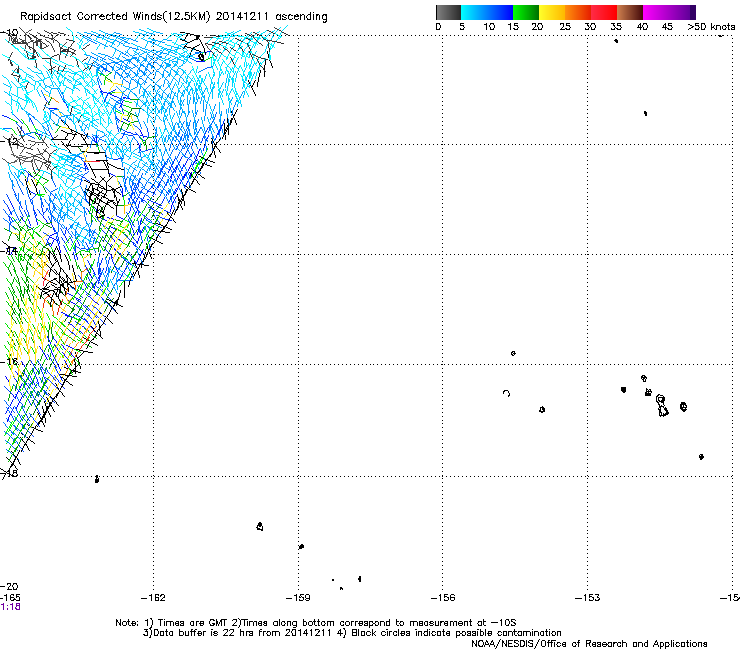Image resolution: width=740 pixels, height=650 pixels.
Task: Click the blue 10-15 knots legend segment
Action: (500, 12)
